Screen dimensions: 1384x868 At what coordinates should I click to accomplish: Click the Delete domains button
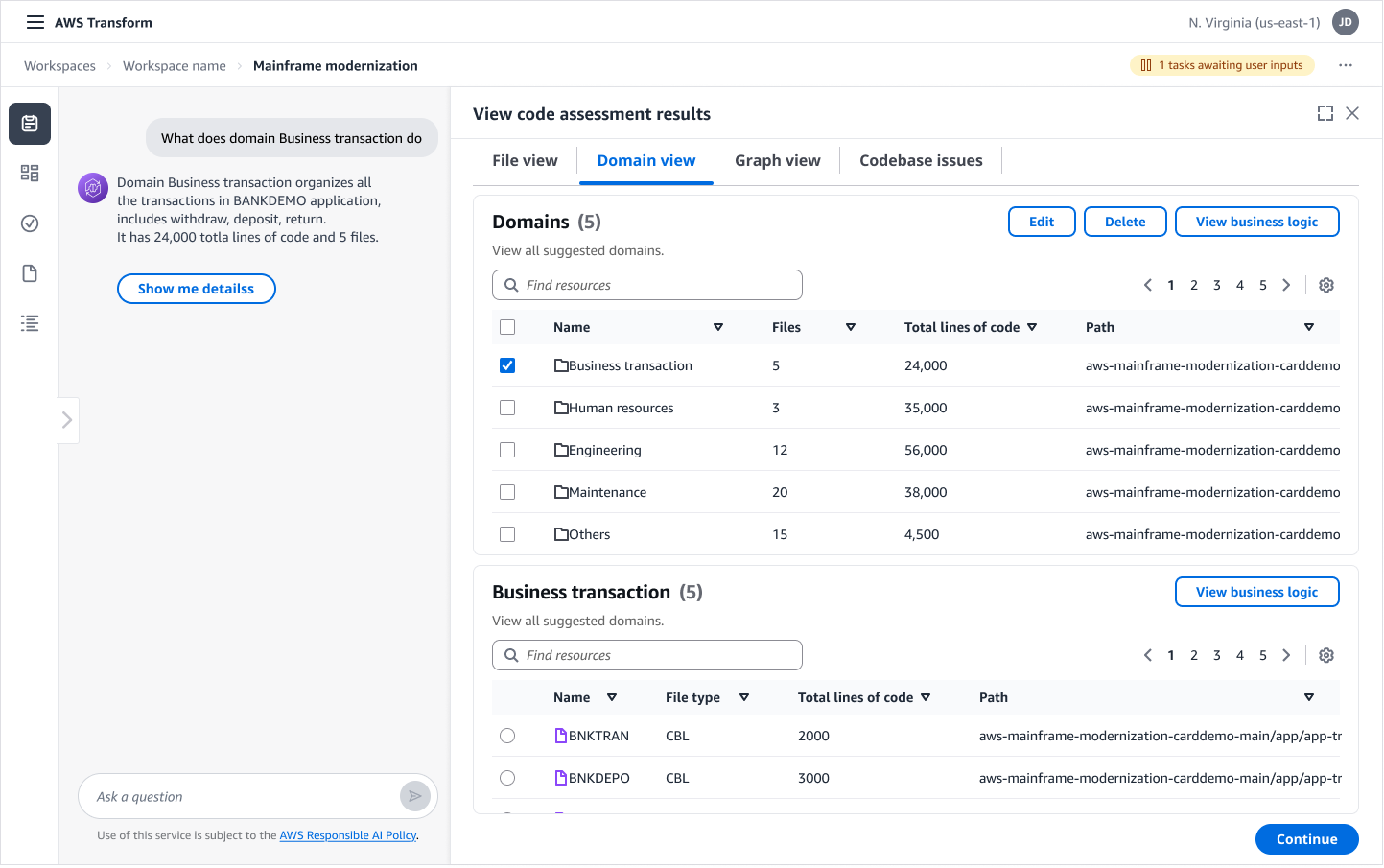pyautogui.click(x=1125, y=222)
